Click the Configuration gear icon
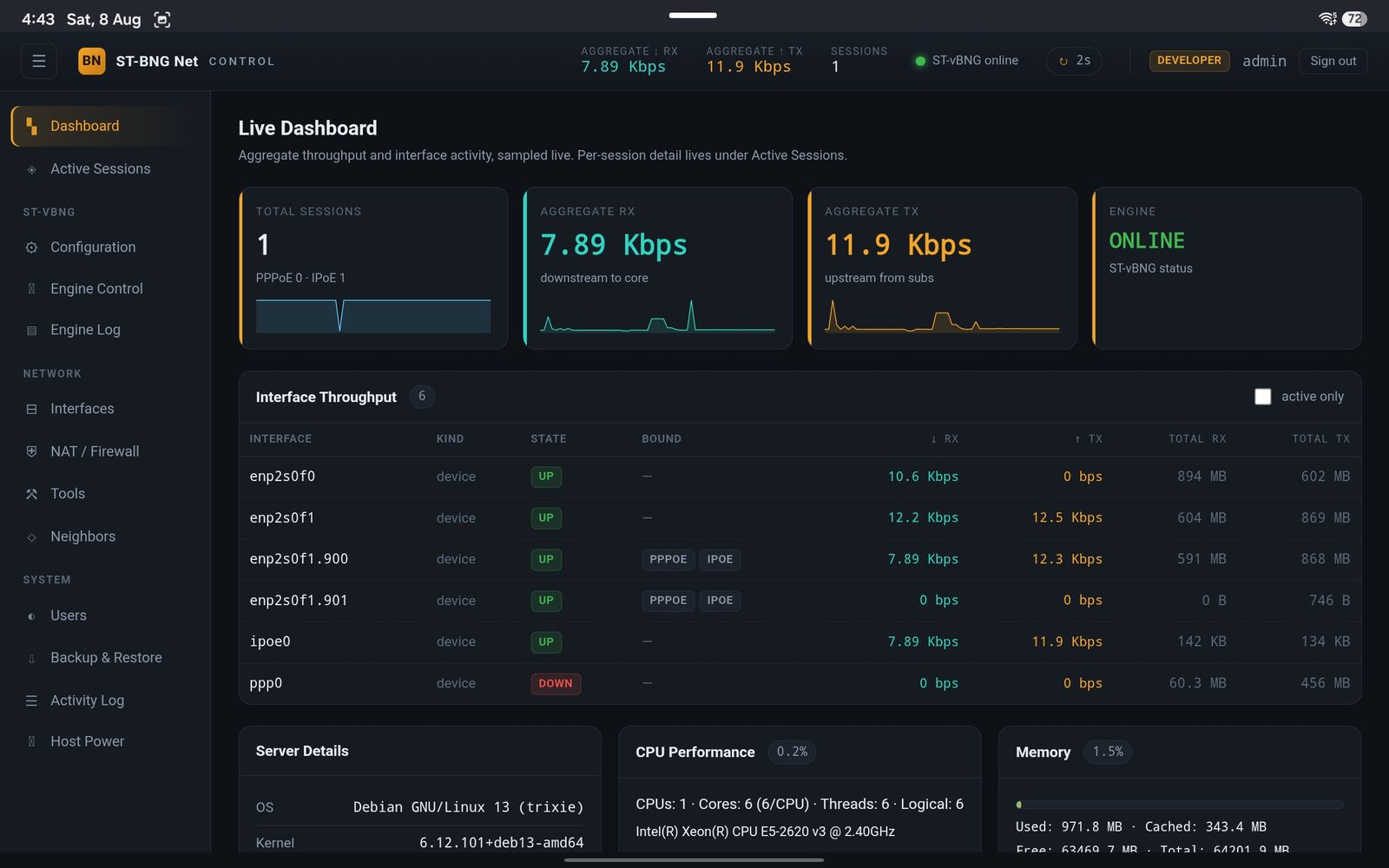Viewport: 1389px width, 868px height. pyautogui.click(x=31, y=247)
